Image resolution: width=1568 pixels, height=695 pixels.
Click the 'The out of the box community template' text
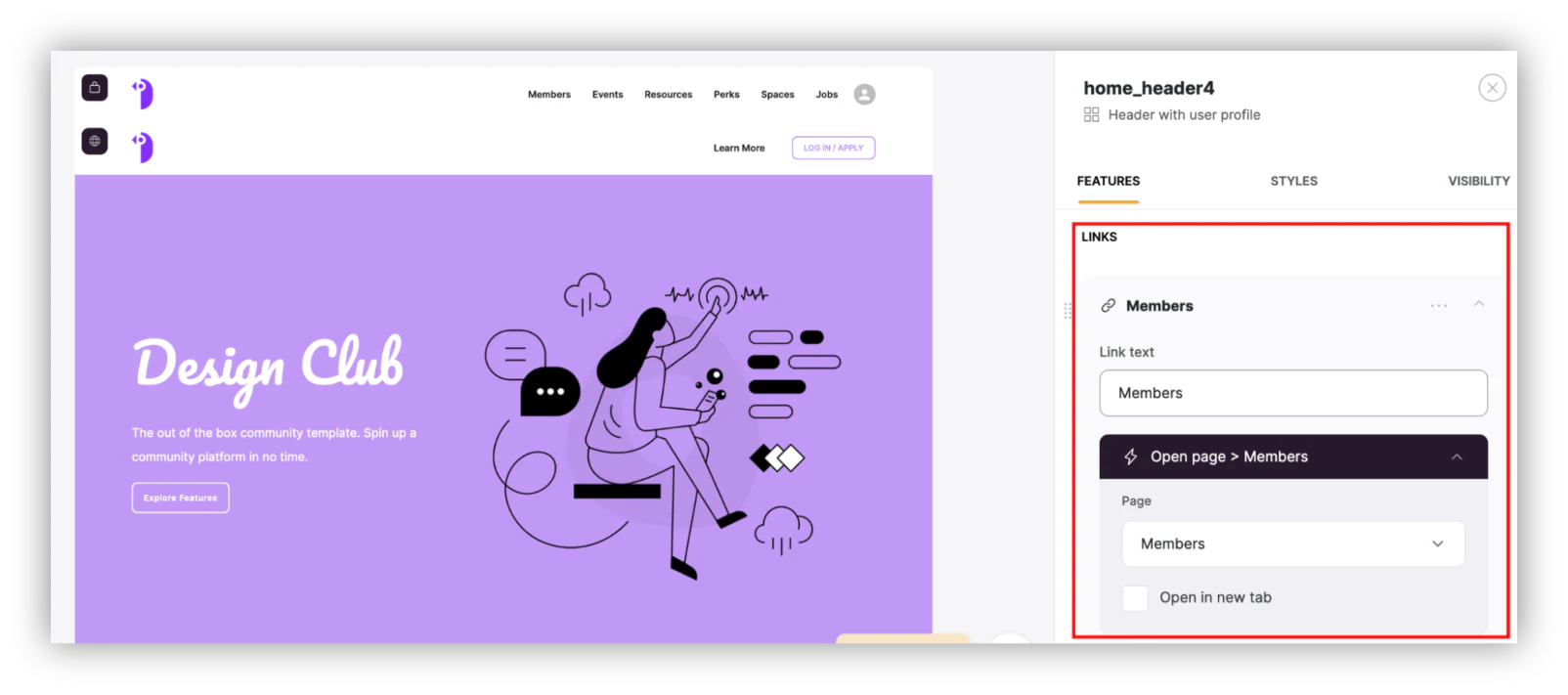point(274,445)
